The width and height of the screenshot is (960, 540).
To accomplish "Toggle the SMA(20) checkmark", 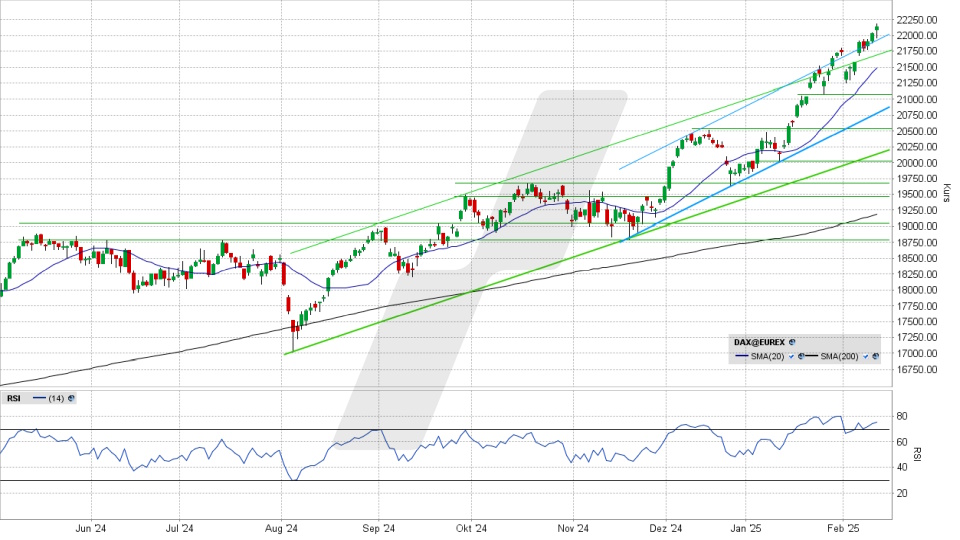I will 792,356.
